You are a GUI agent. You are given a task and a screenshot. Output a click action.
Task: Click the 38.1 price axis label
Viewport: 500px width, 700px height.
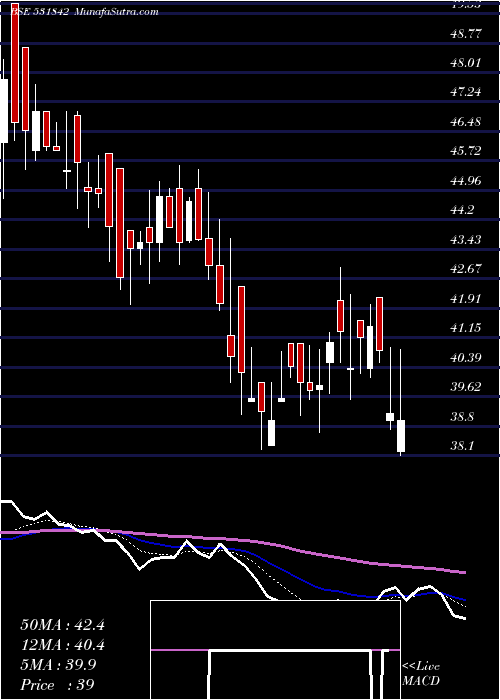click(462, 446)
